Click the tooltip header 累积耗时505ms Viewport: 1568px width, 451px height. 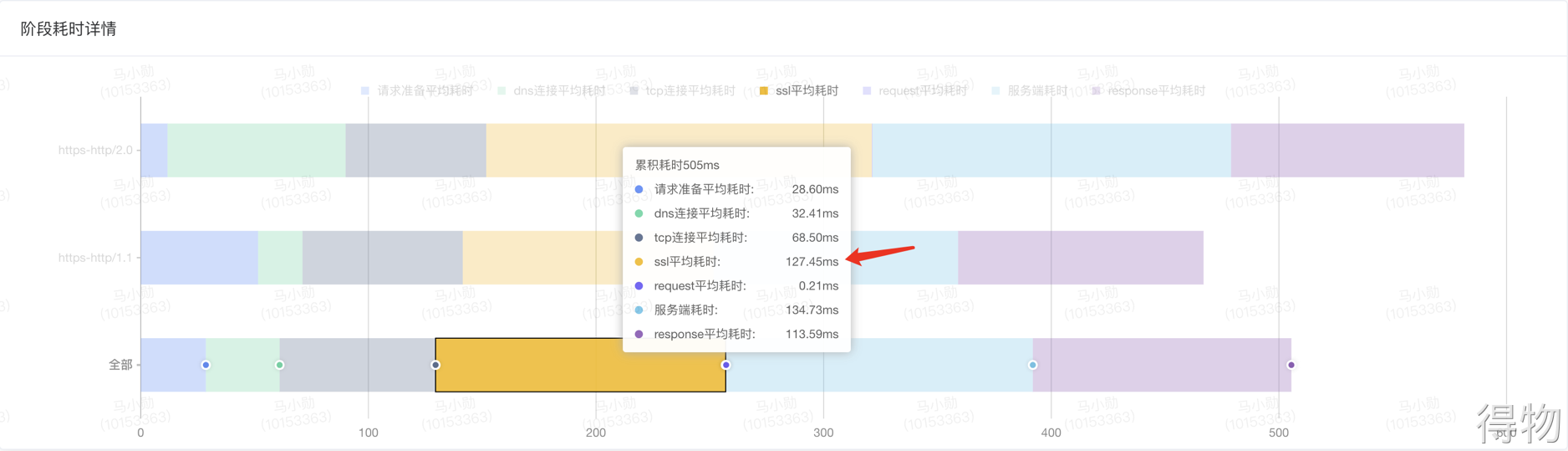(677, 165)
